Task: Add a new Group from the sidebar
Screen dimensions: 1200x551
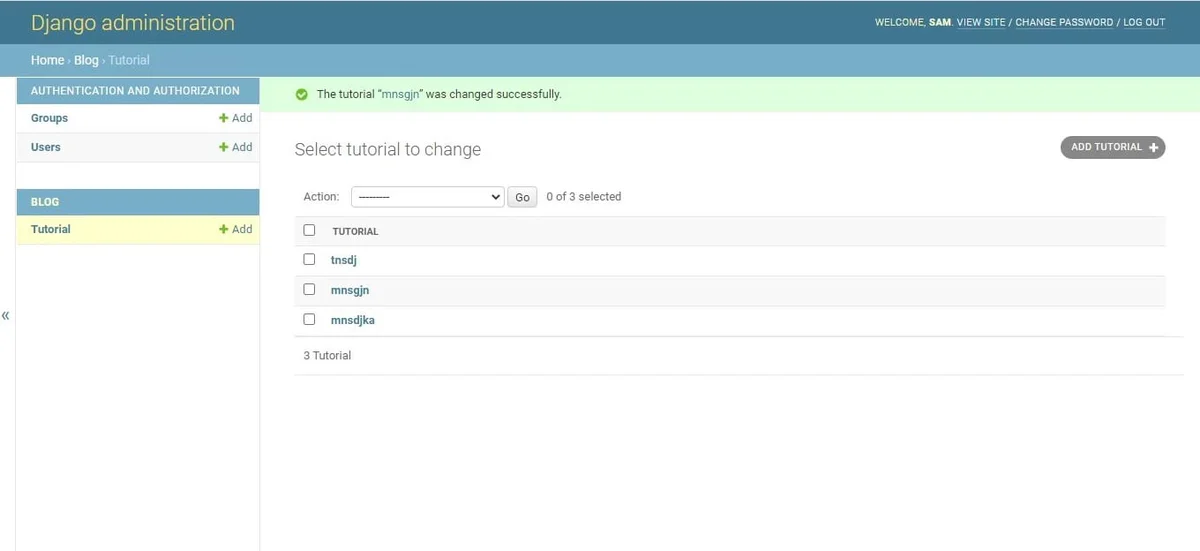Action: coord(236,118)
